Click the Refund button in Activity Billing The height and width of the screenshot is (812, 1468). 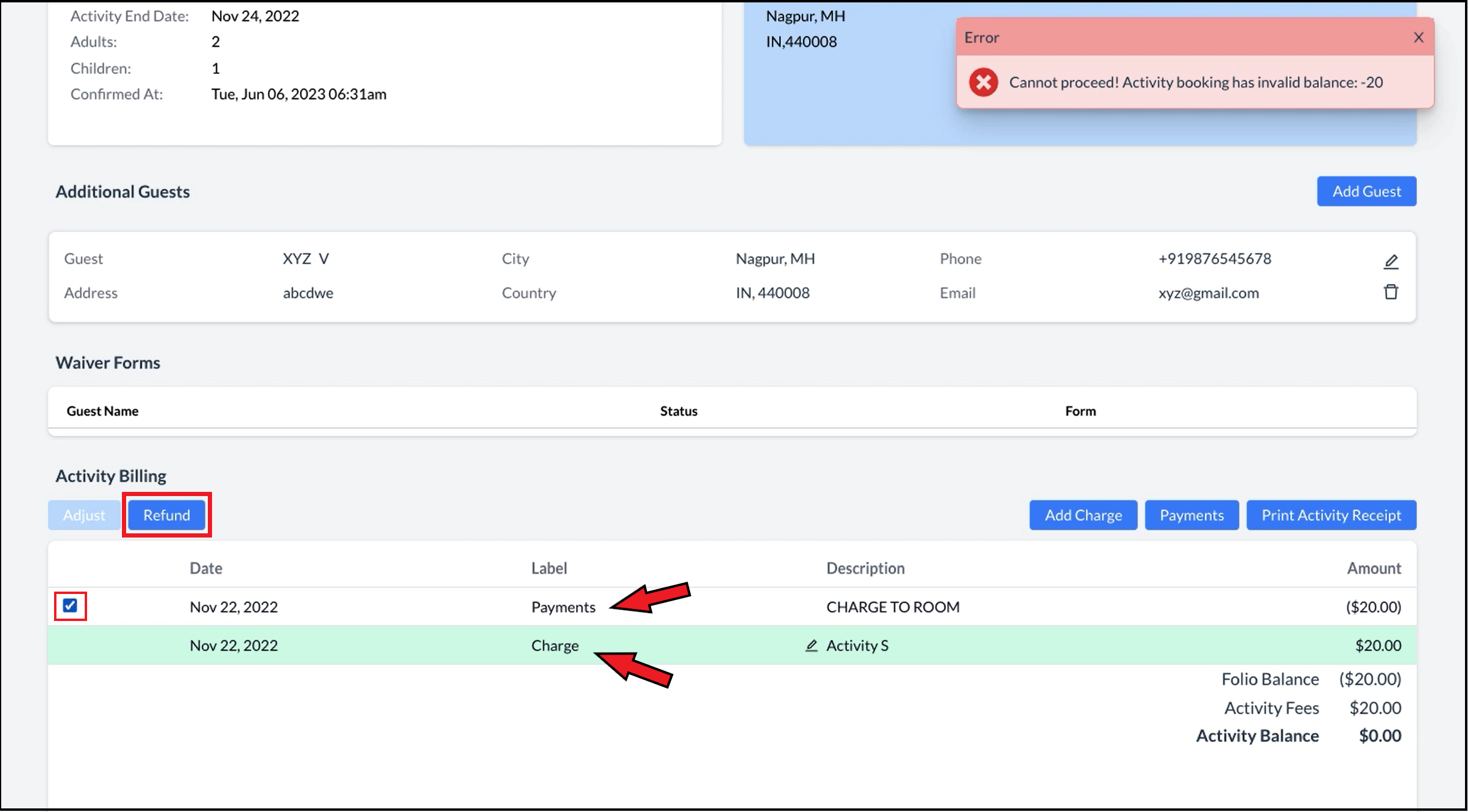(166, 514)
